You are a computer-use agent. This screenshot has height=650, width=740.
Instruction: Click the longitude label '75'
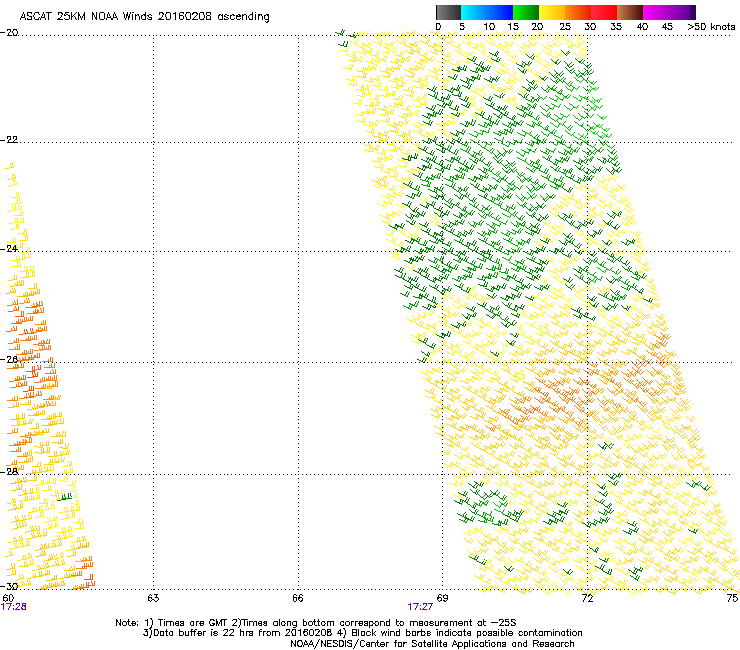[x=732, y=598]
